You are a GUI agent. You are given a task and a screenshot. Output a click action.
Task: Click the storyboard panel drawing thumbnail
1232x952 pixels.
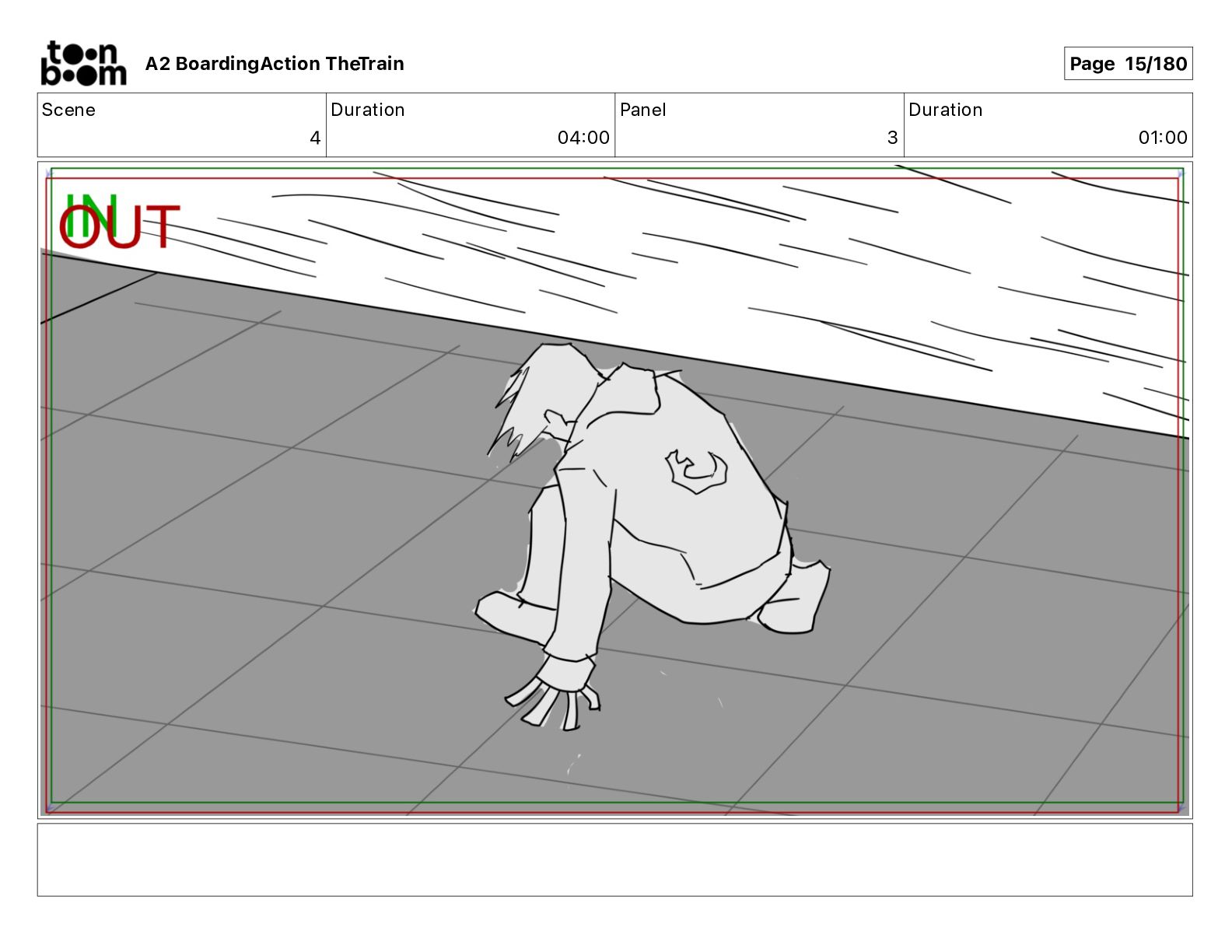pos(615,490)
